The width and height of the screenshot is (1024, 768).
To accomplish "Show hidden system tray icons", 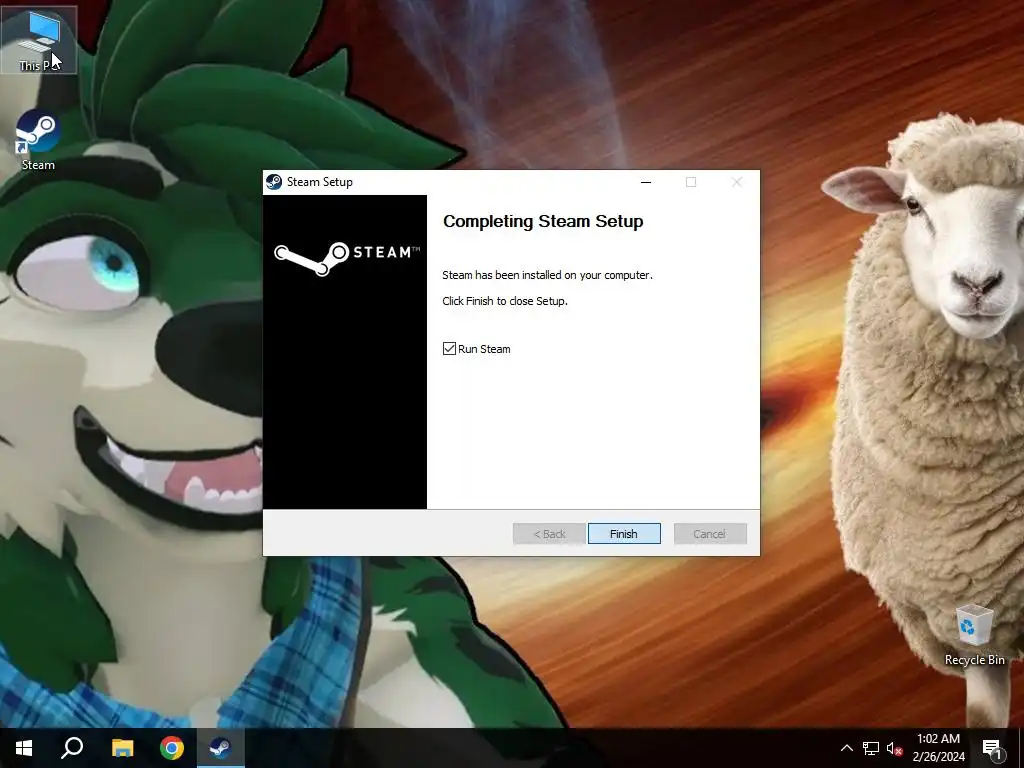I will click(846, 748).
